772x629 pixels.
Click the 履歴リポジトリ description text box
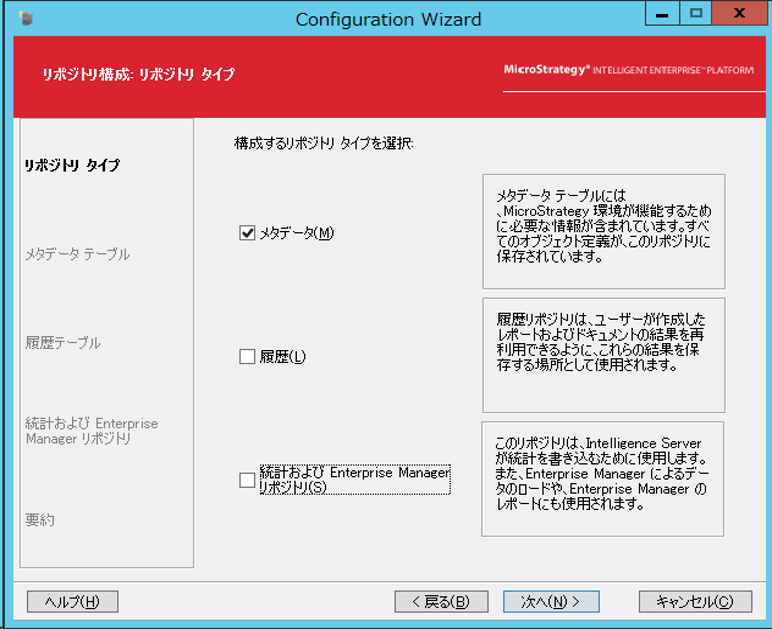[604, 355]
